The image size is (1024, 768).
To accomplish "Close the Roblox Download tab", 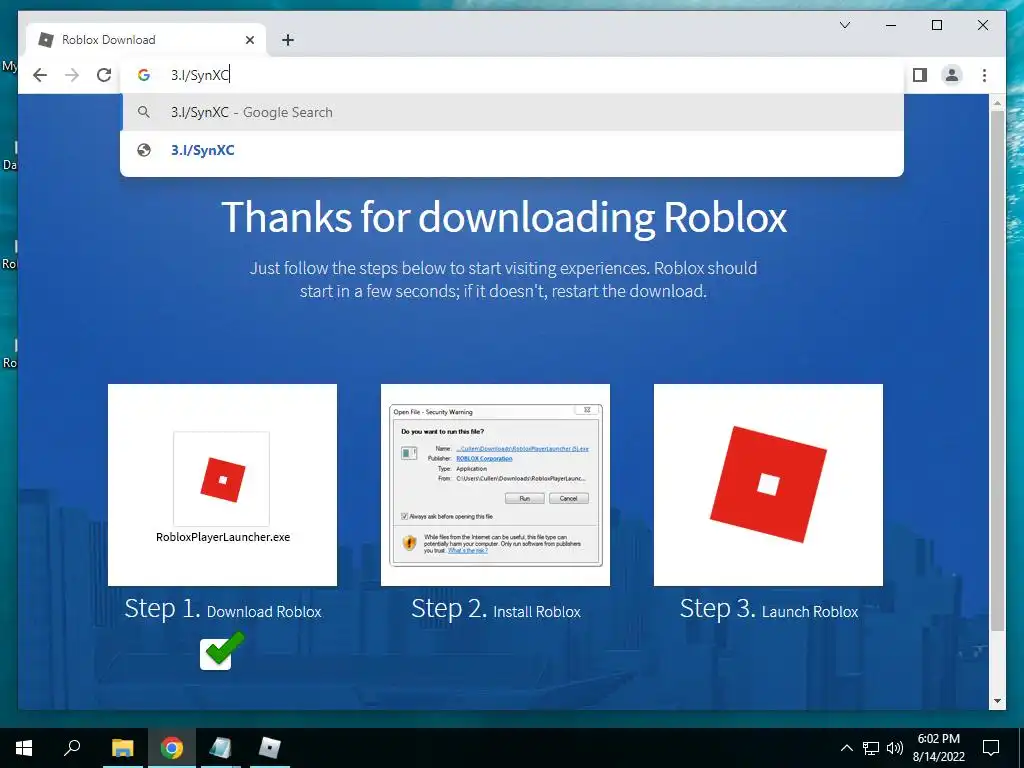I will (x=249, y=40).
